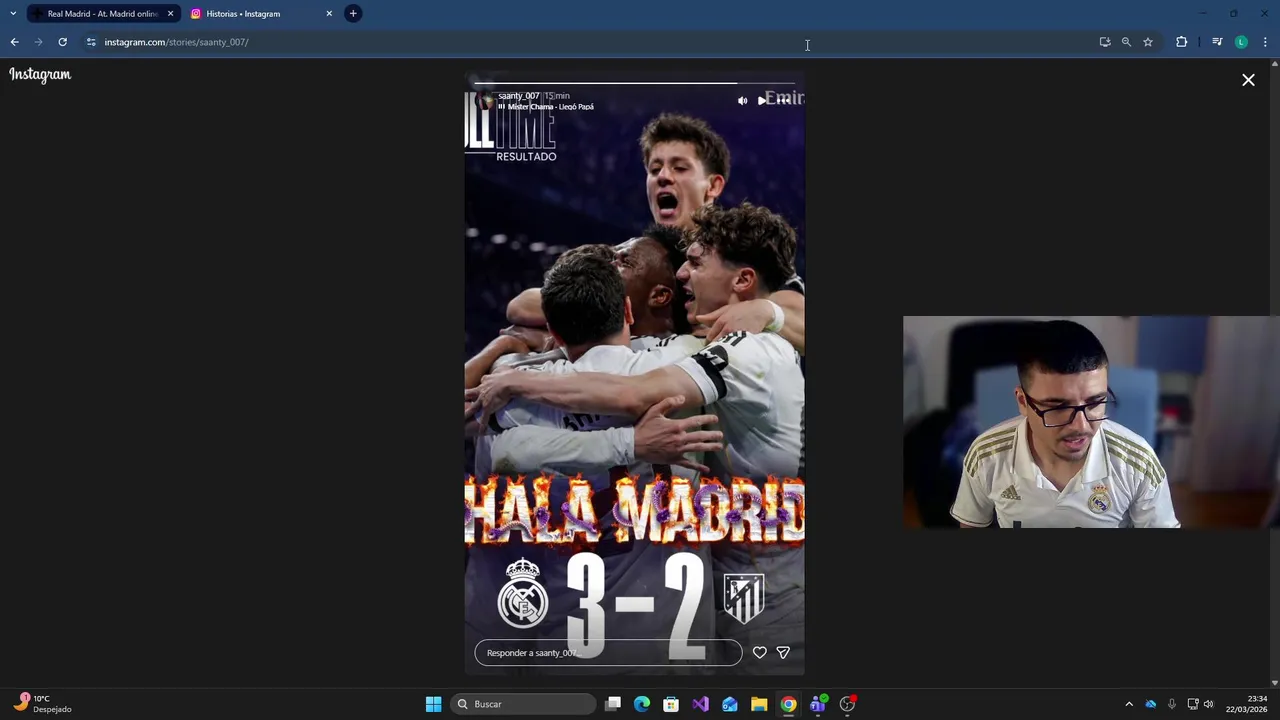Image resolution: width=1280 pixels, height=720 pixels.
Task: Expand the tab search dropdown
Action: (13, 14)
